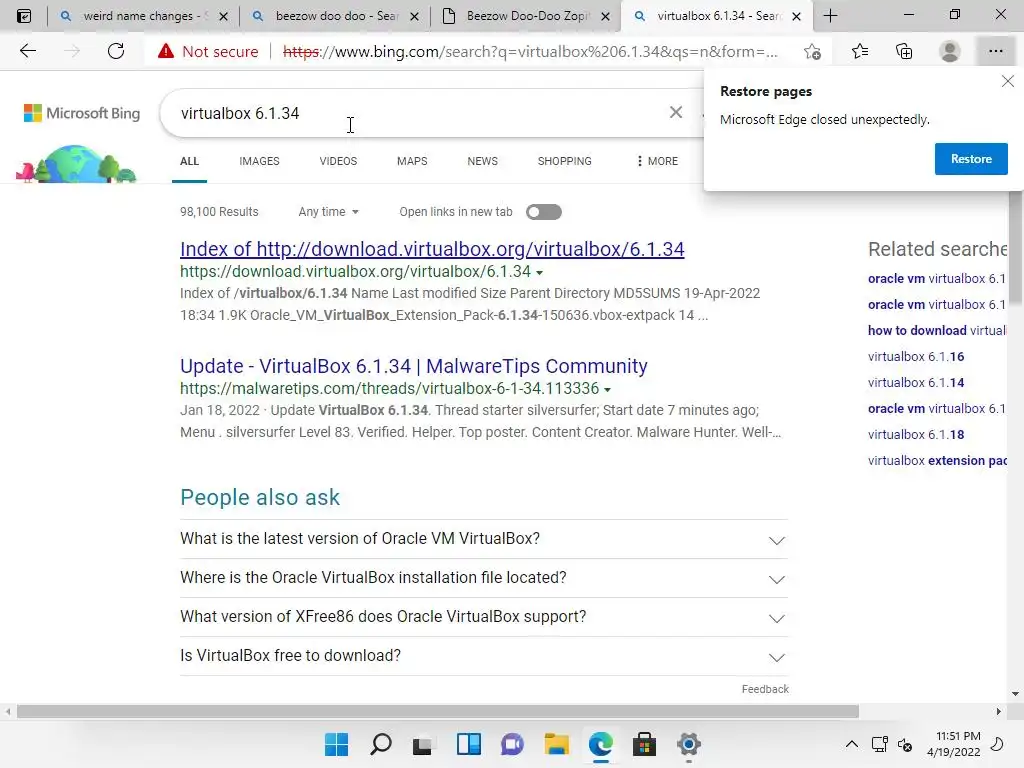1024x768 pixels.
Task: Open Chat from the taskbar
Action: pos(513,744)
